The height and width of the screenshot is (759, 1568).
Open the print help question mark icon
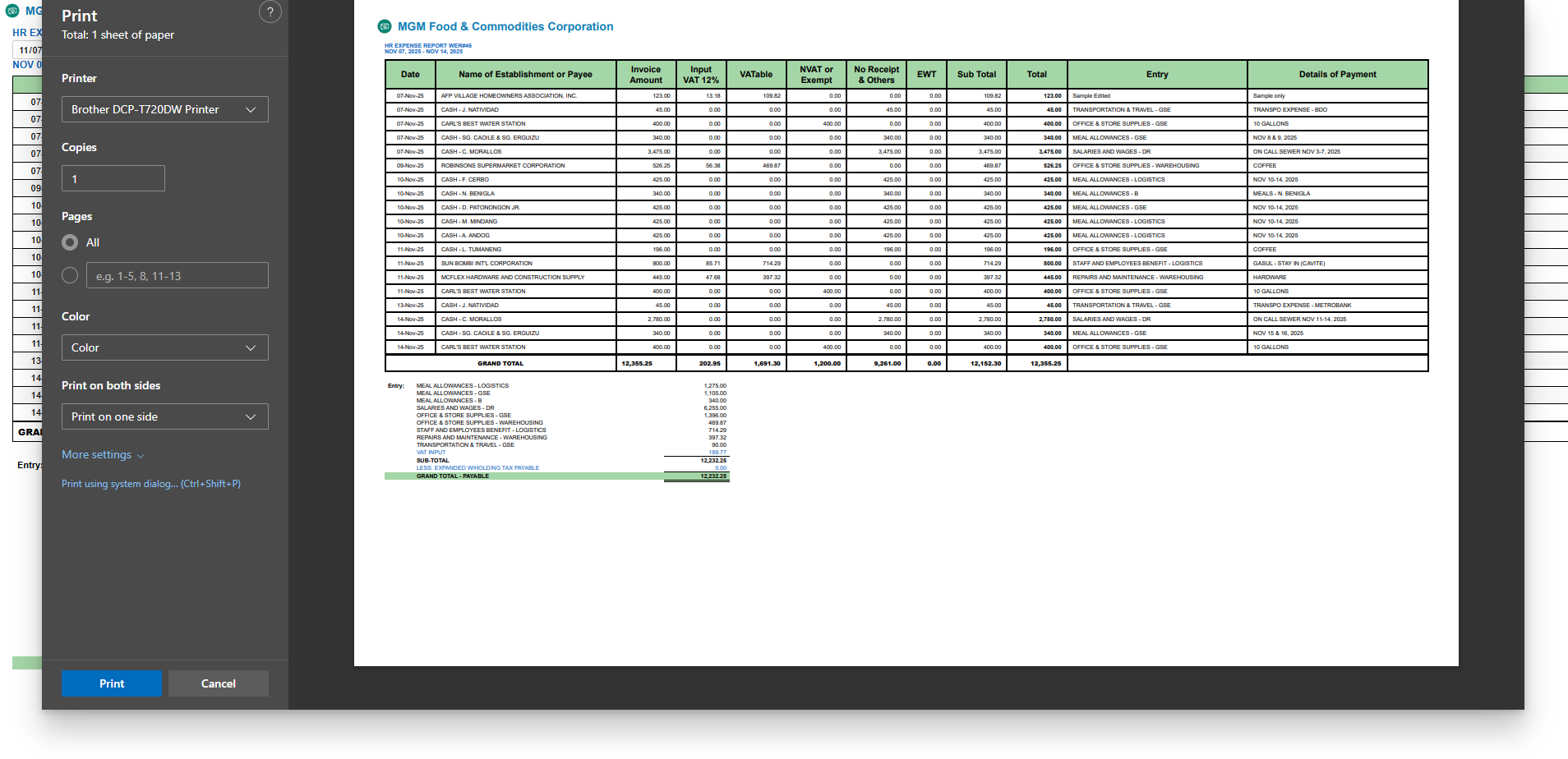[270, 12]
